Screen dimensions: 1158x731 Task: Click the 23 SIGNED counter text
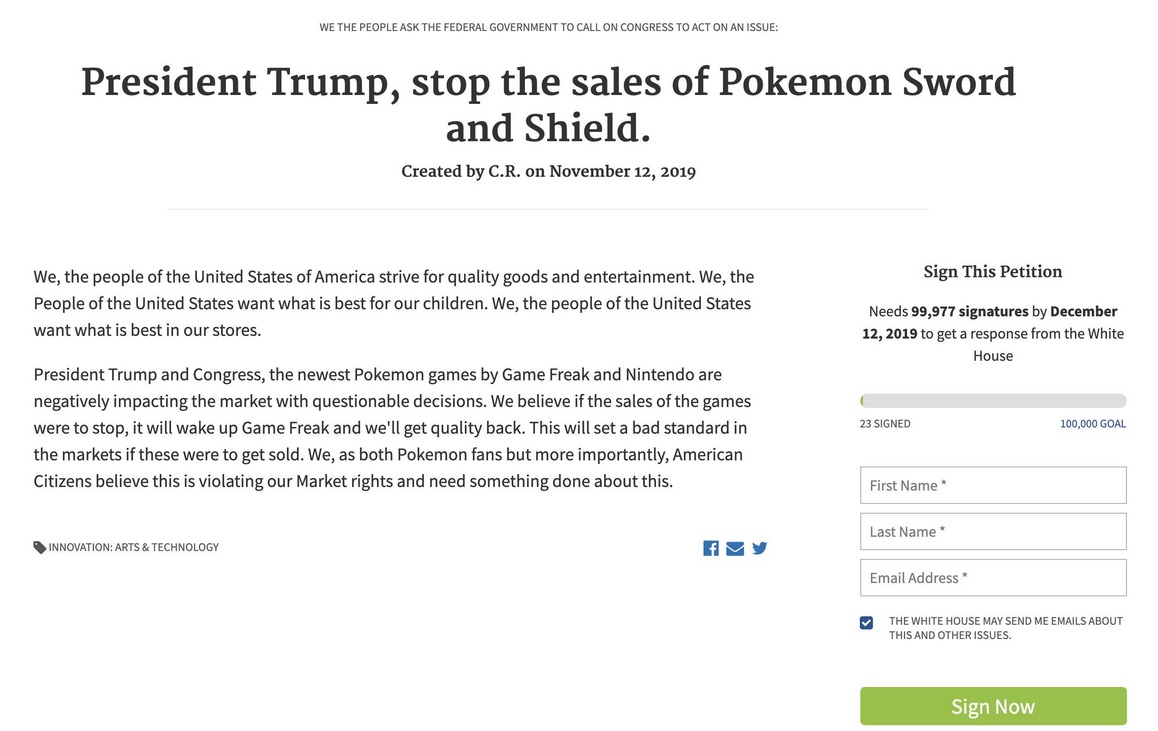885,424
